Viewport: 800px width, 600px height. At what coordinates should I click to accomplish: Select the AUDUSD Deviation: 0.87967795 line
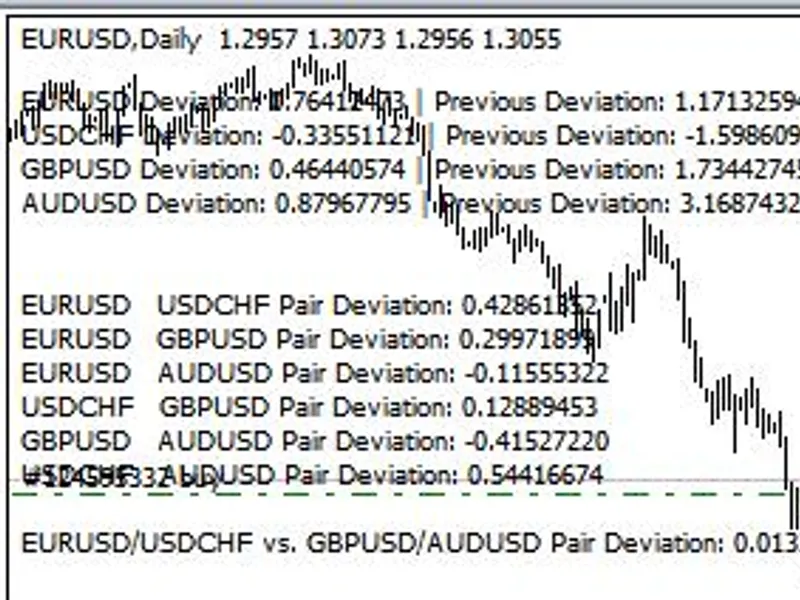point(216,204)
